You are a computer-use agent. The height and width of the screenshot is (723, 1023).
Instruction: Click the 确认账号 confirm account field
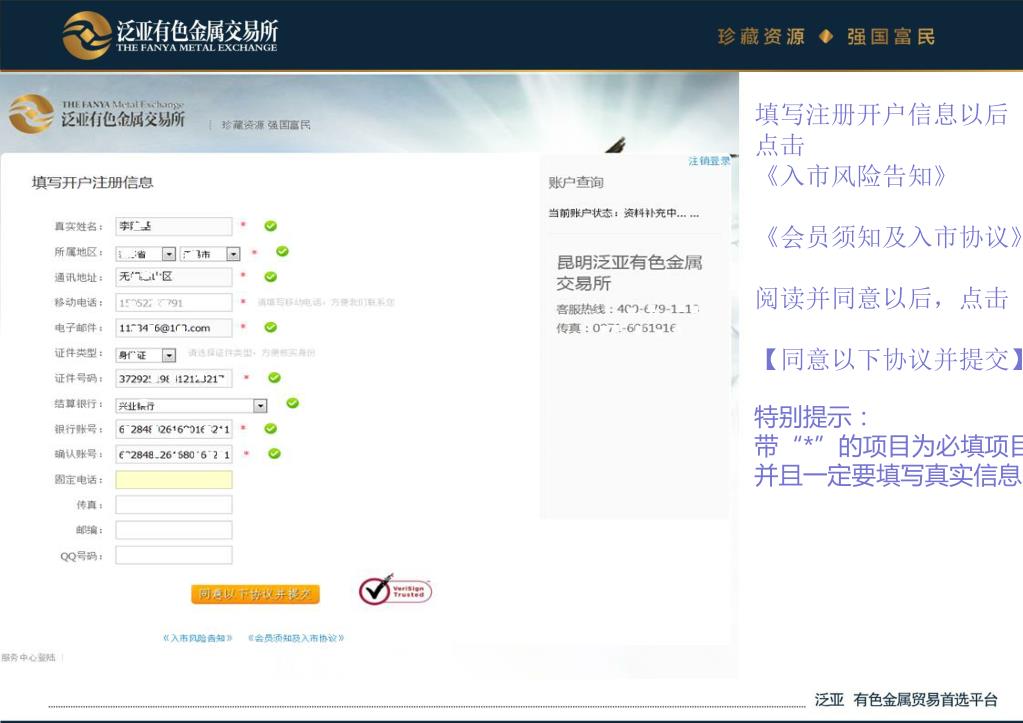coord(174,454)
